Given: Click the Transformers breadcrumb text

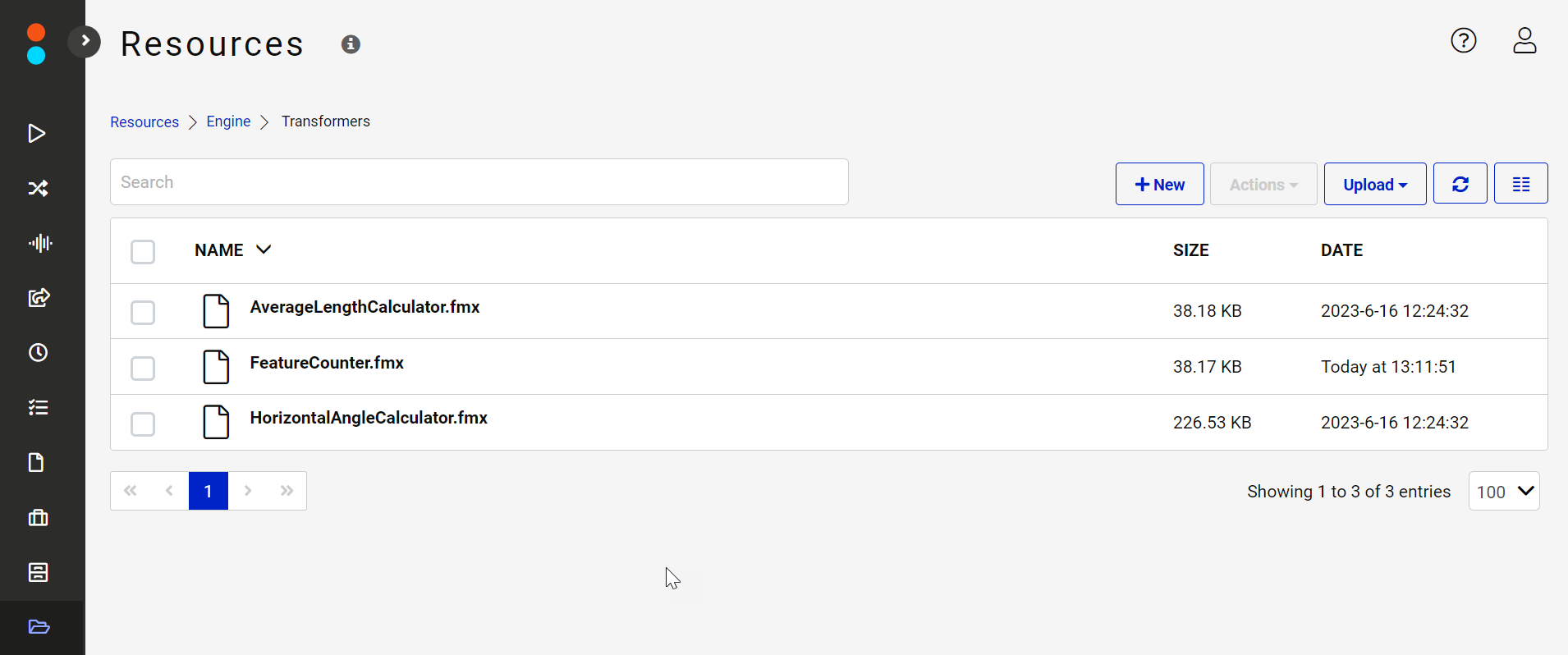Looking at the screenshot, I should tap(326, 121).
